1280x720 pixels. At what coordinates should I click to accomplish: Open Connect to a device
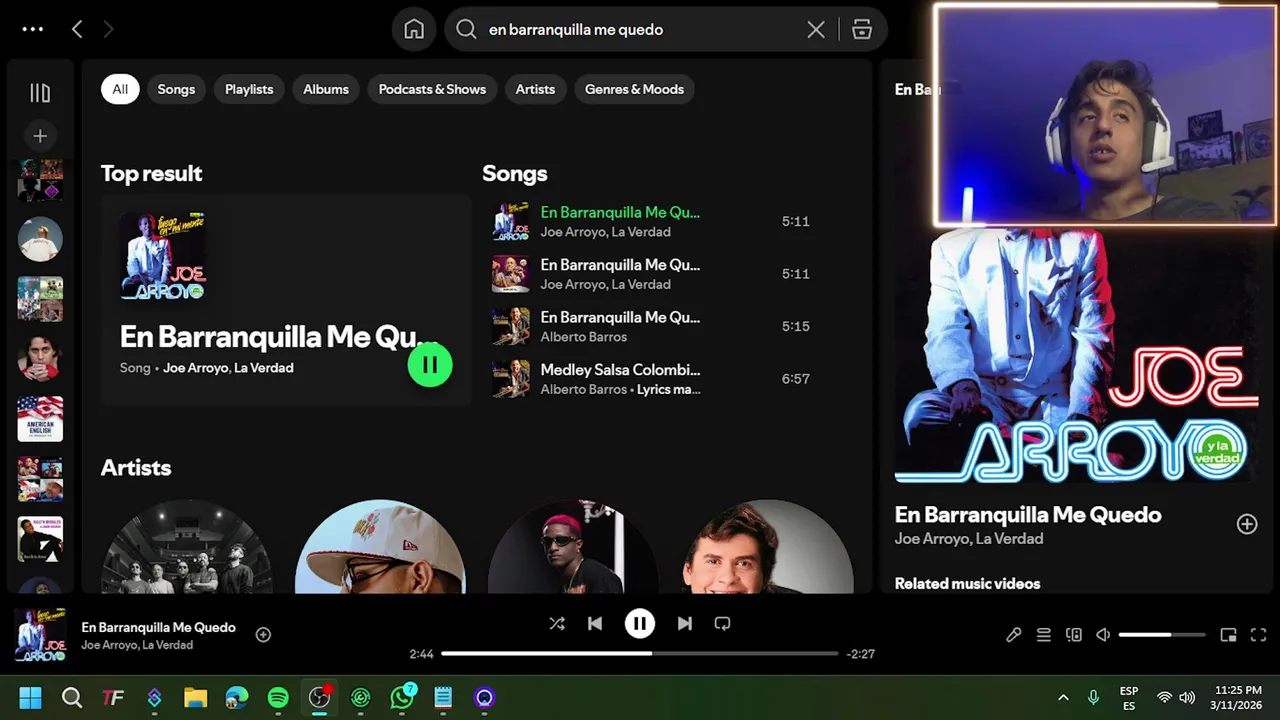(x=1073, y=635)
